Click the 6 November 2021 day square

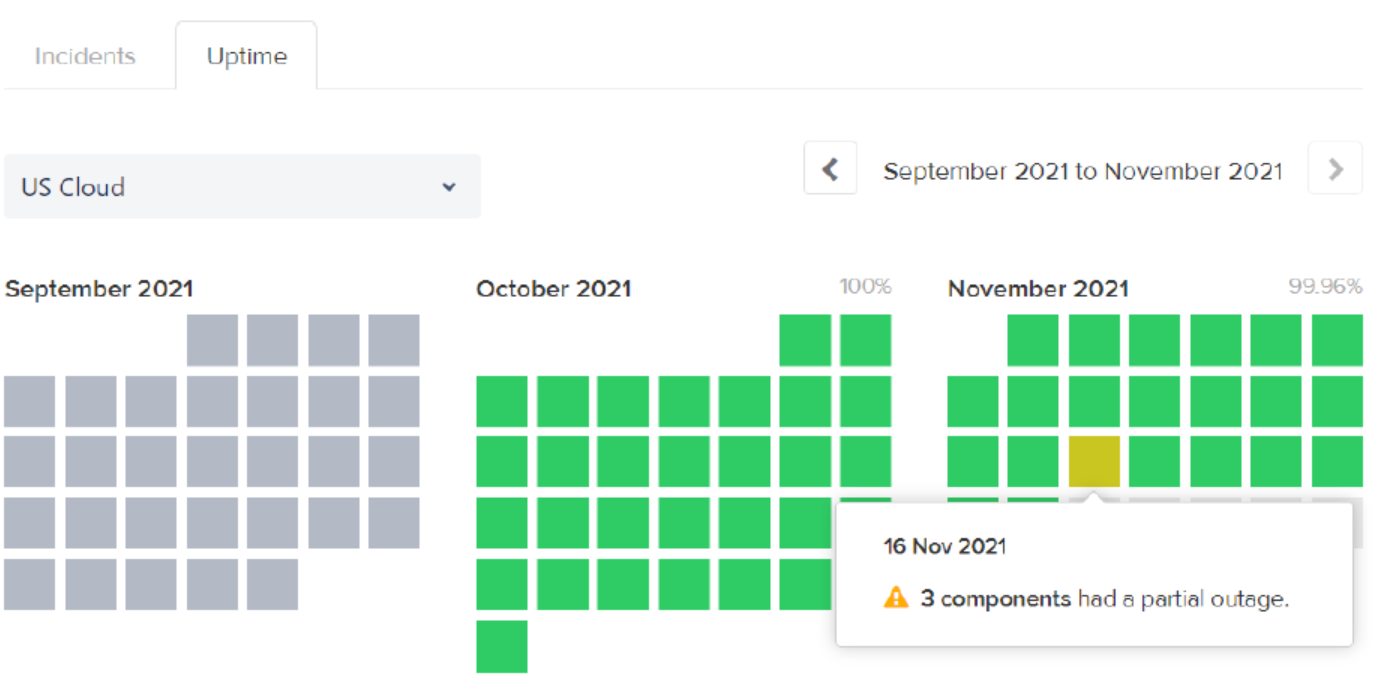click(x=1337, y=340)
